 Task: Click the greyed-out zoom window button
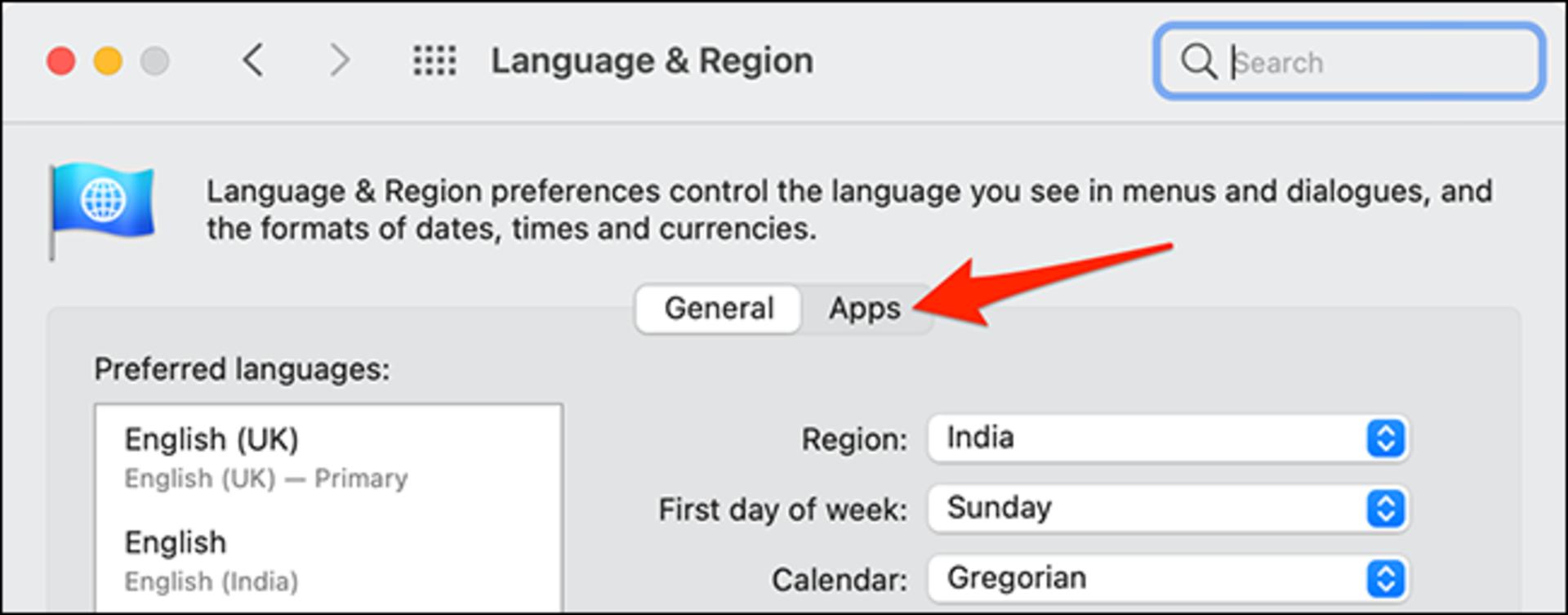click(154, 61)
